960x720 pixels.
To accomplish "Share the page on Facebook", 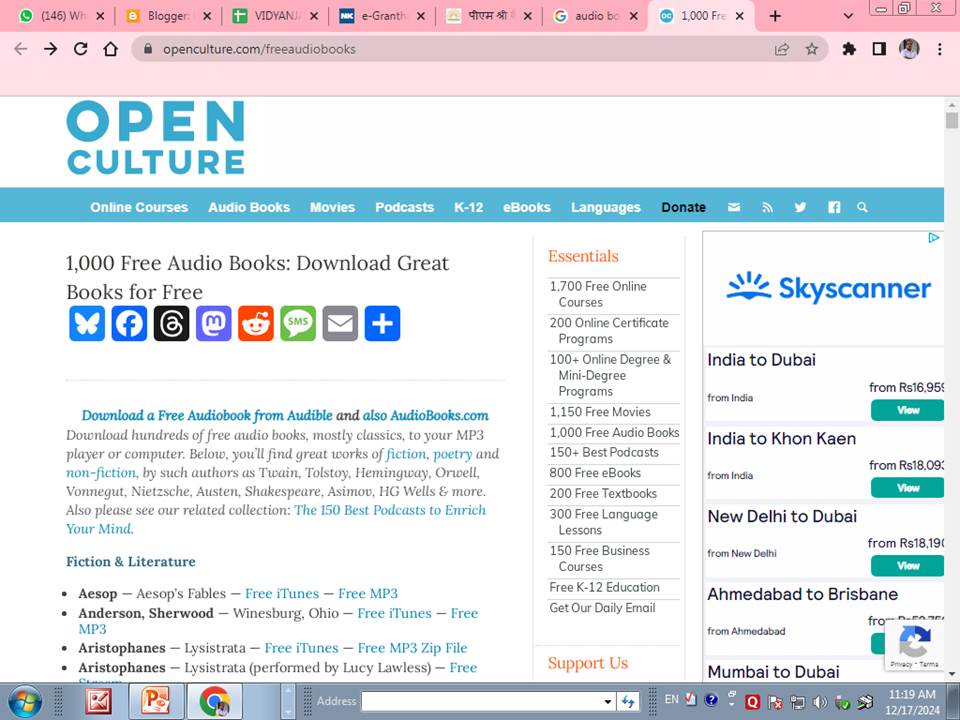I will [x=129, y=323].
